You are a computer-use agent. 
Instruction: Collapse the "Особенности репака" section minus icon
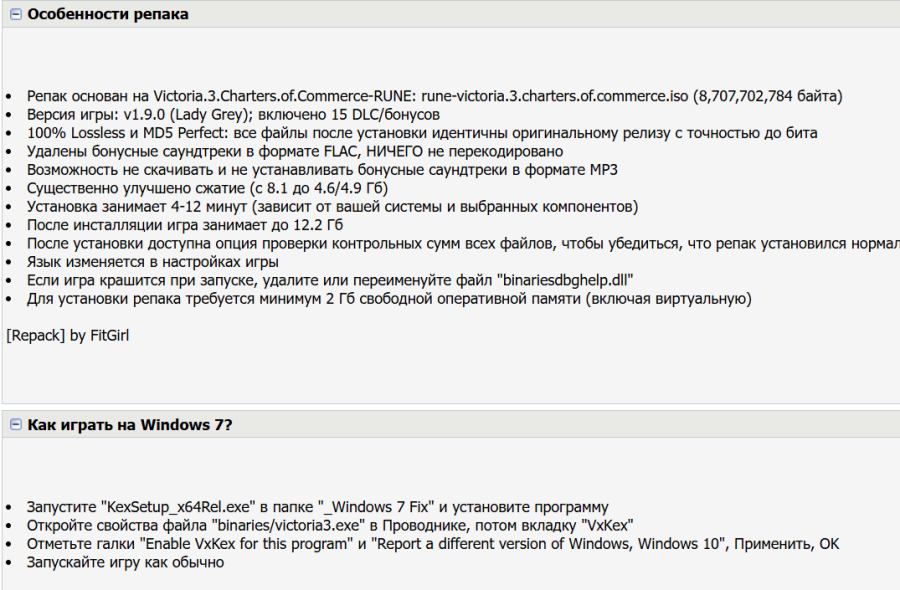pyautogui.click(x=15, y=15)
